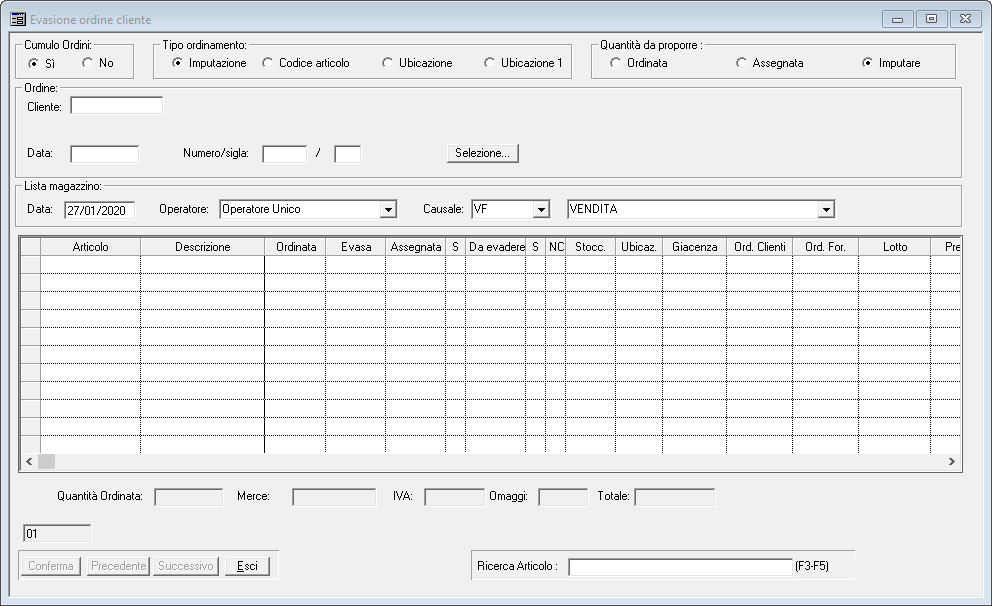The height and width of the screenshot is (606, 992).
Task: Click the grid's right scroll arrow
Action: (x=952, y=462)
